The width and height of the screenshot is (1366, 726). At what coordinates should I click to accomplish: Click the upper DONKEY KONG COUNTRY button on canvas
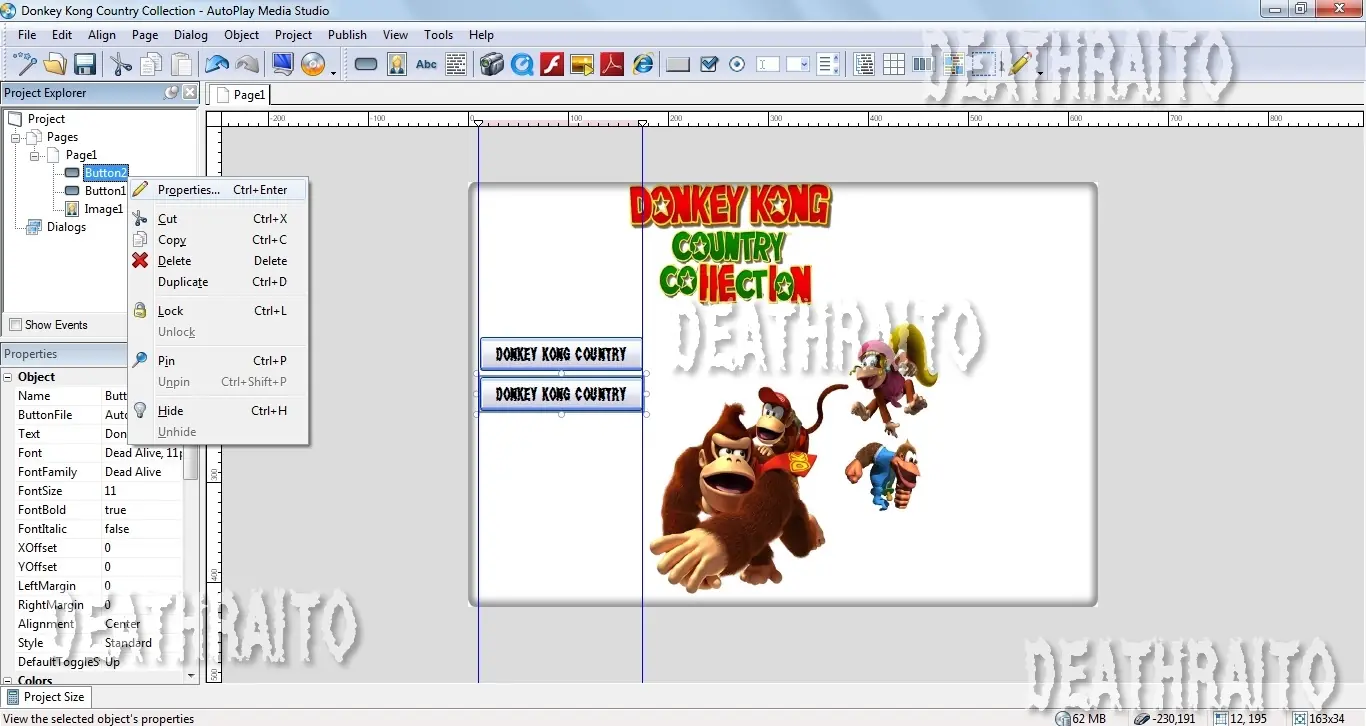point(561,354)
